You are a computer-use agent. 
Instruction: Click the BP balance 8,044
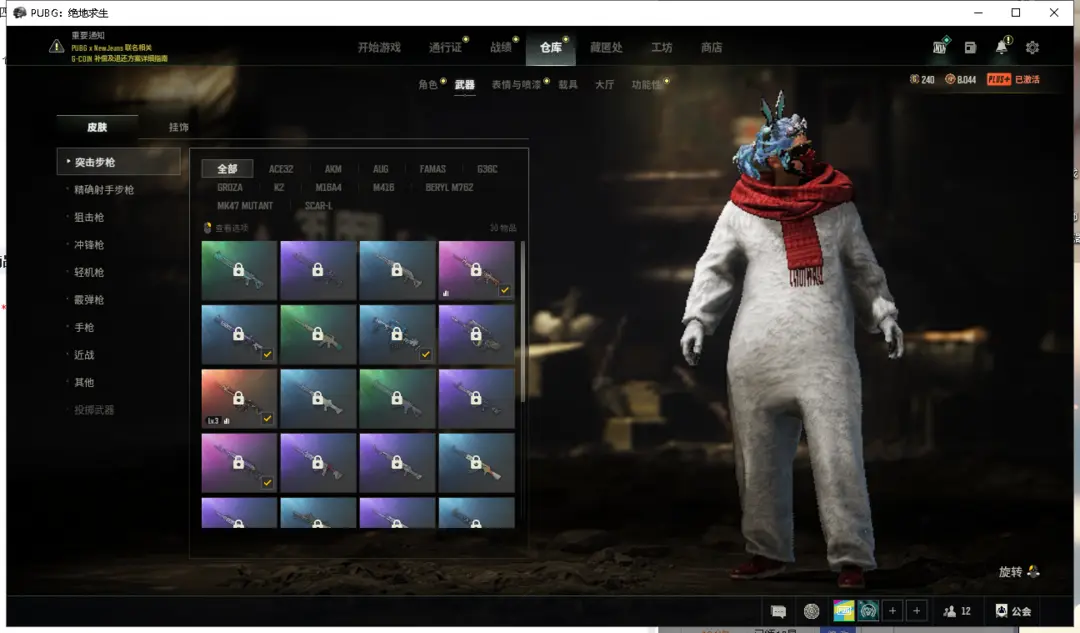(x=960, y=79)
